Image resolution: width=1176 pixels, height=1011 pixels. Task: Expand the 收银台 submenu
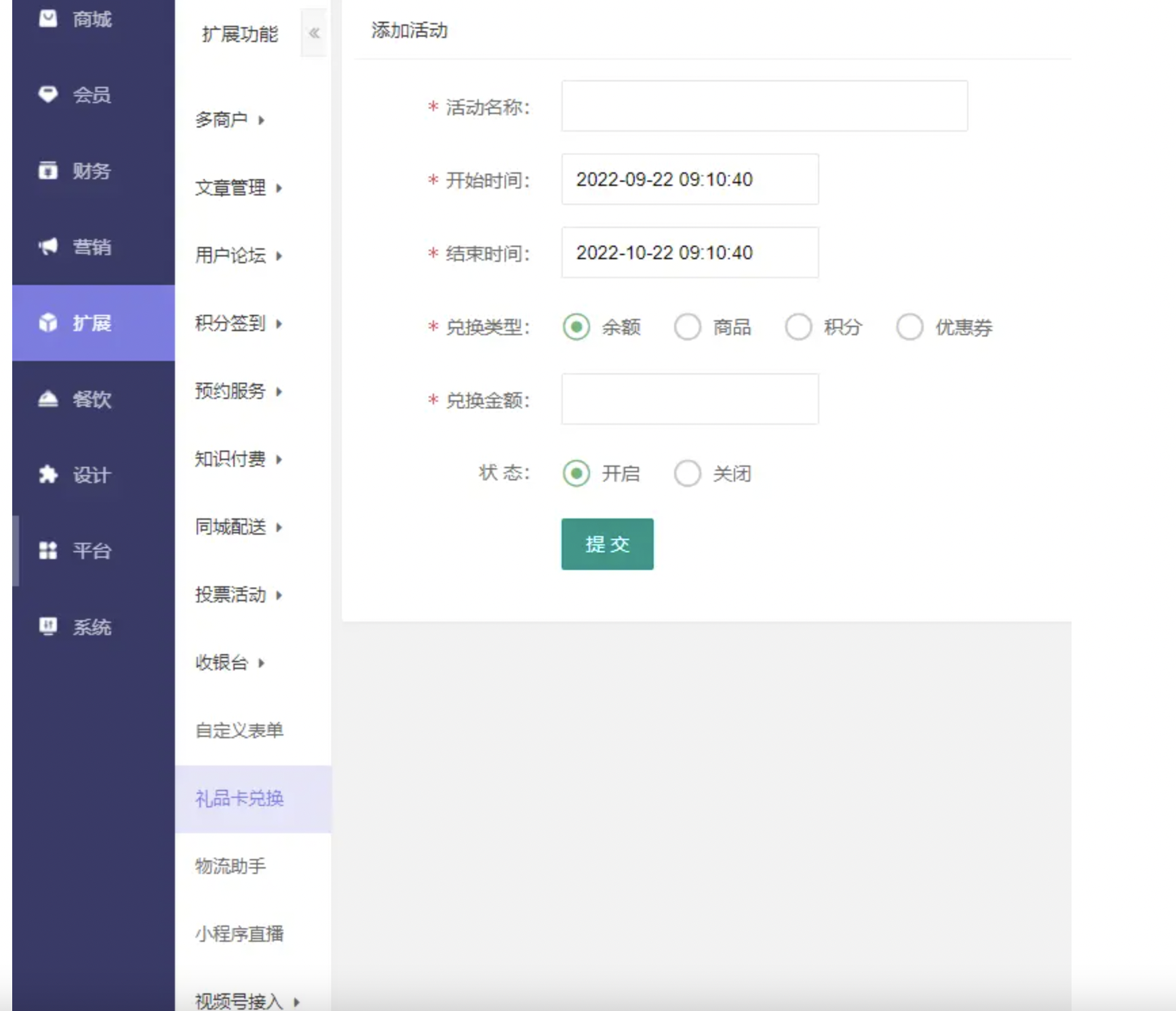pyautogui.click(x=230, y=663)
